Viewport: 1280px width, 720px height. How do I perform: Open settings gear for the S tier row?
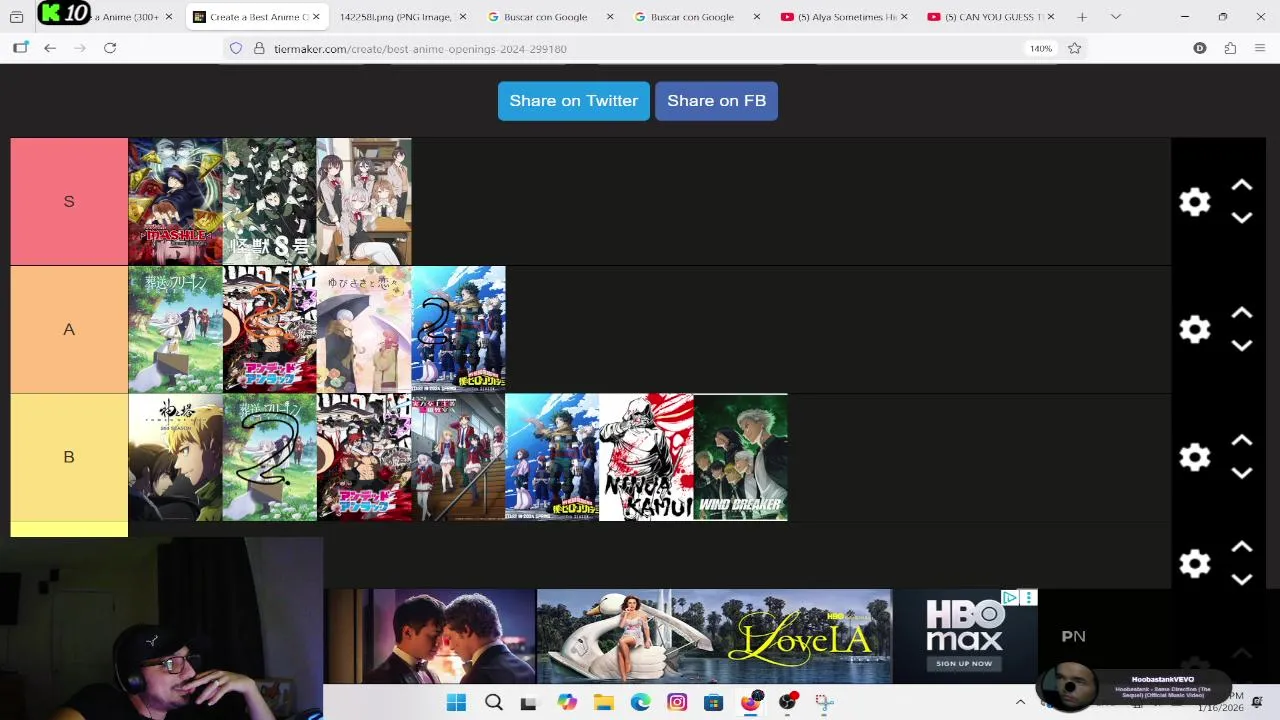[x=1195, y=202]
